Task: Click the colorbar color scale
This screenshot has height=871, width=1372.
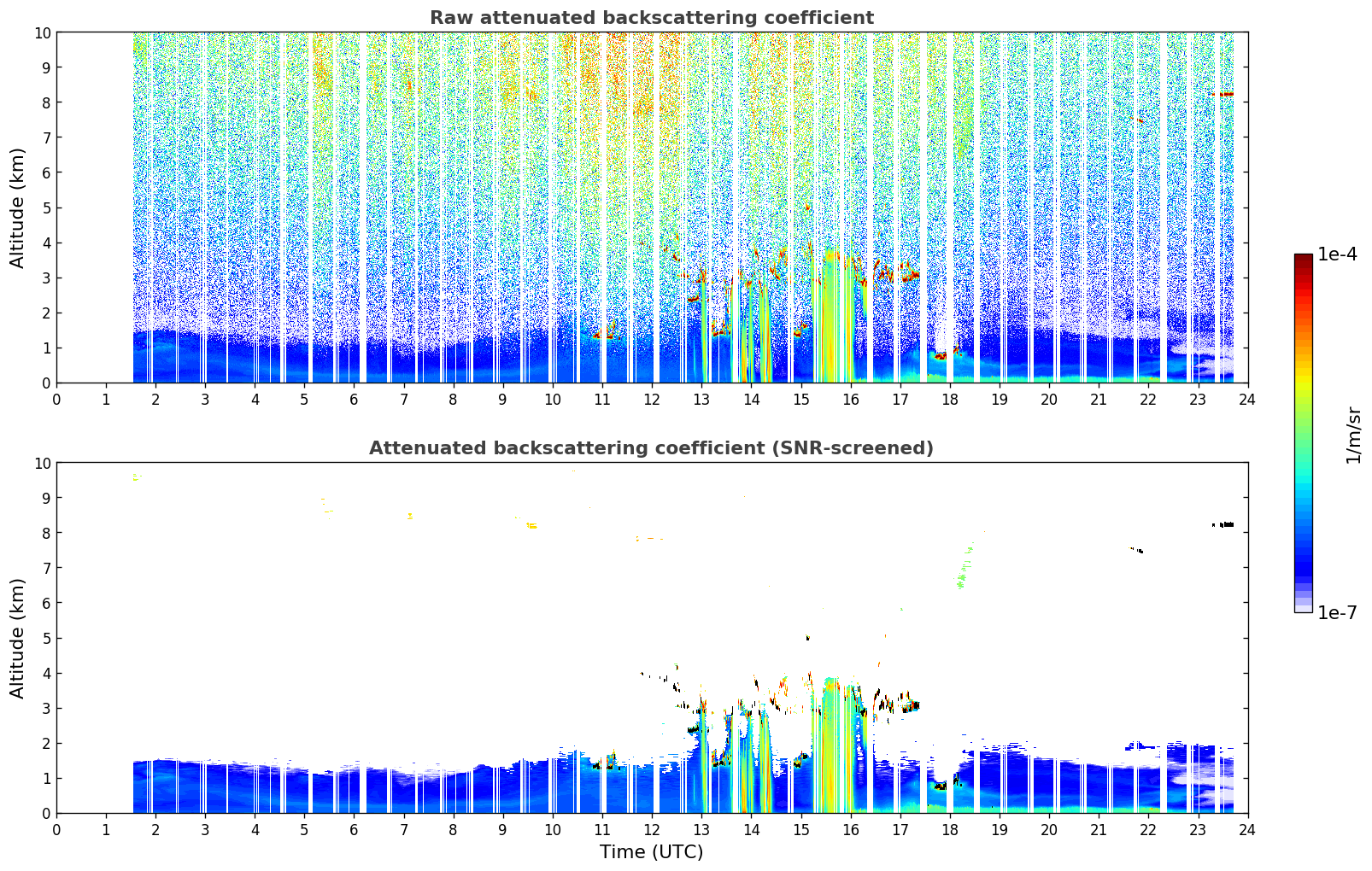Action: pyautogui.click(x=1303, y=433)
